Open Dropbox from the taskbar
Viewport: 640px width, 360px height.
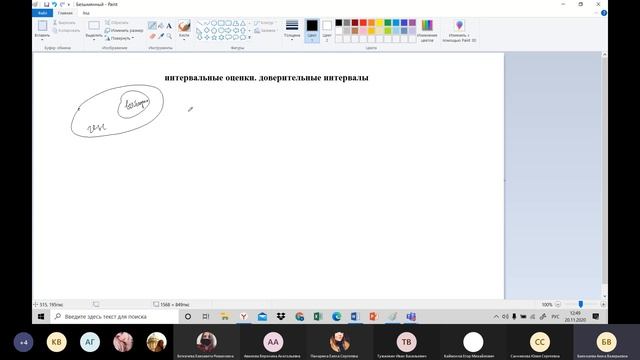[x=281, y=316]
